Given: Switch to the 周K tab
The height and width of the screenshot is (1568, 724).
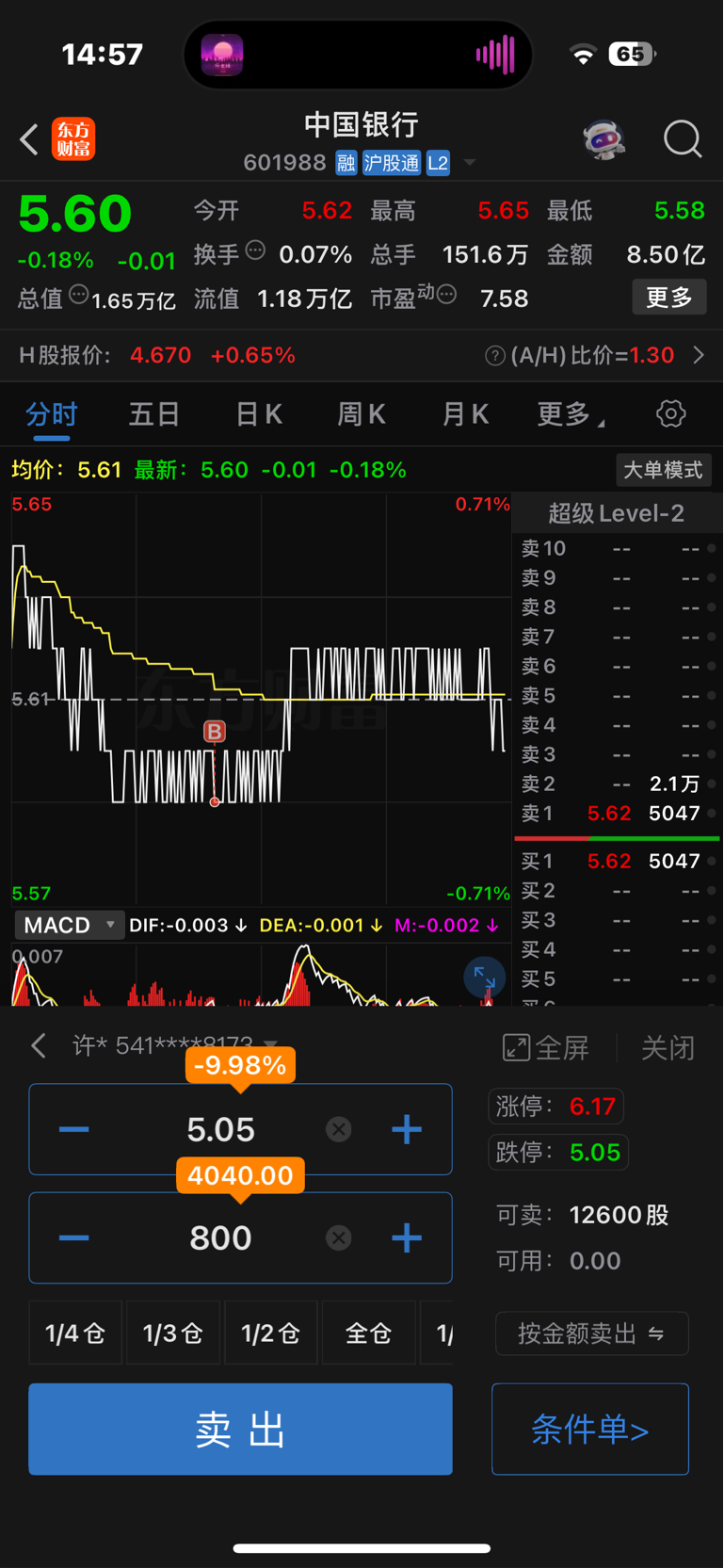Looking at the screenshot, I should (362, 414).
